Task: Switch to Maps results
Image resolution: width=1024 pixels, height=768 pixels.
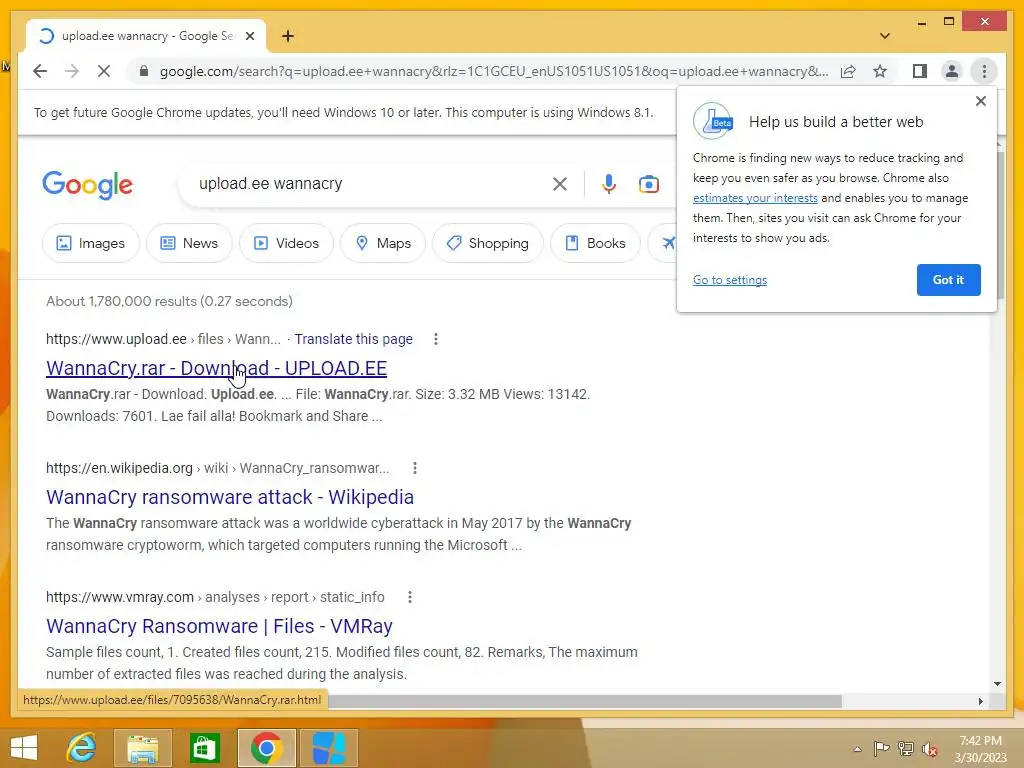Action: [383, 243]
